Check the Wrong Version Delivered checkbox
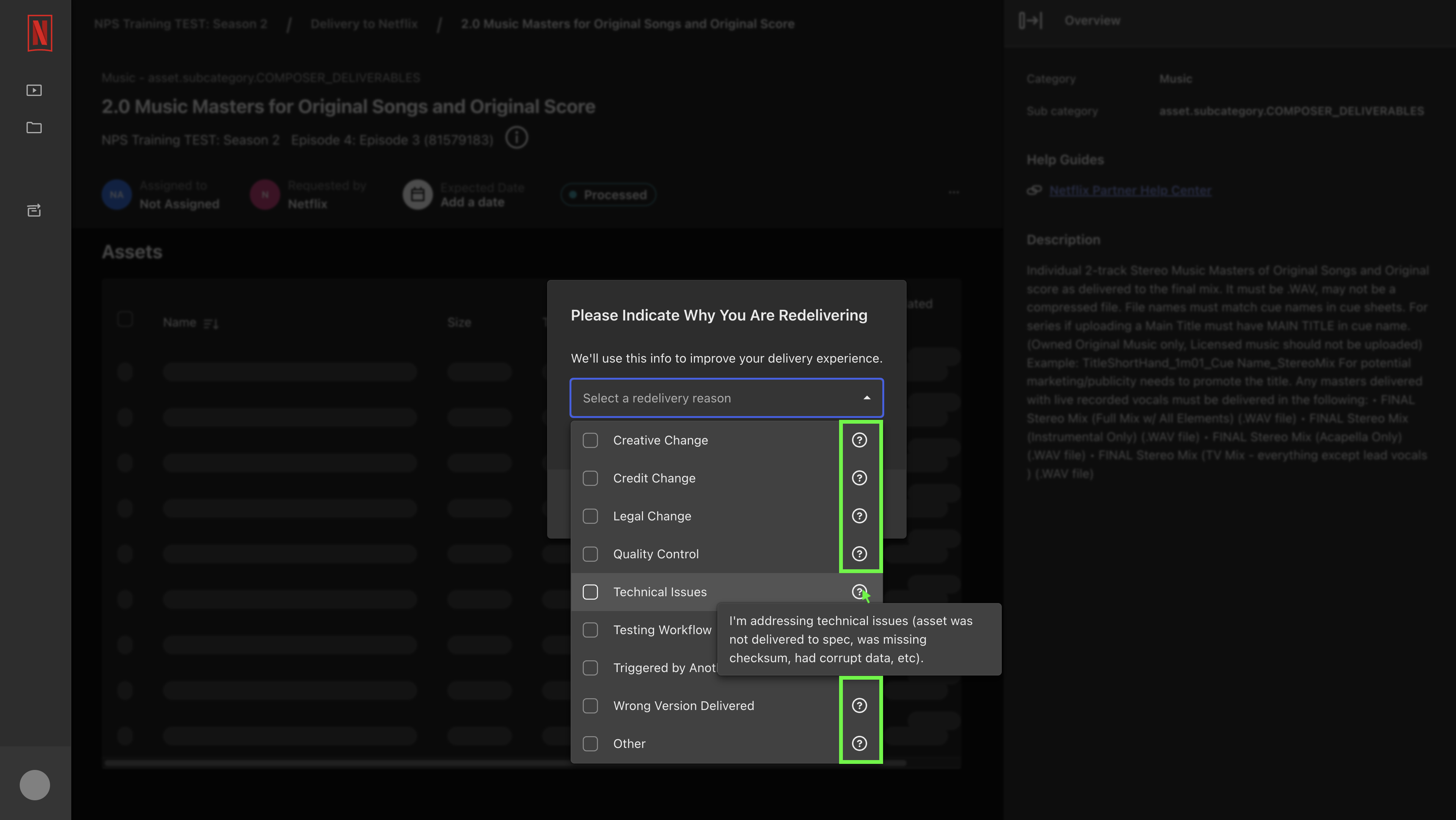Viewport: 1456px width, 820px height. (x=590, y=705)
